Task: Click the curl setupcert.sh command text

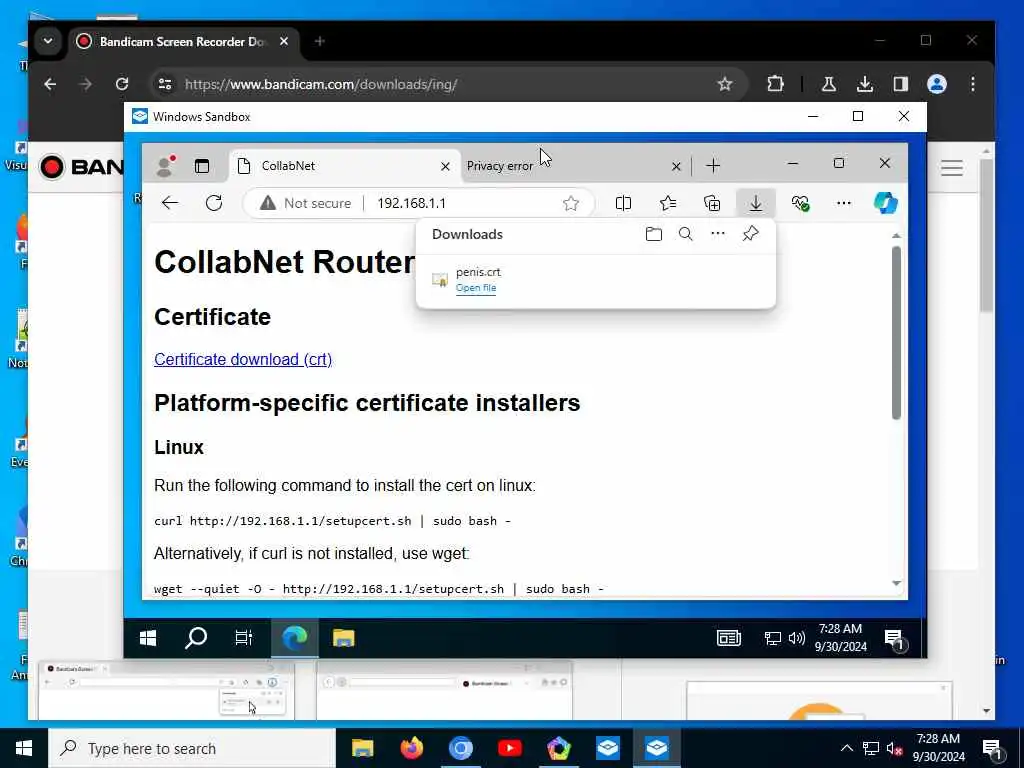Action: [x=332, y=520]
